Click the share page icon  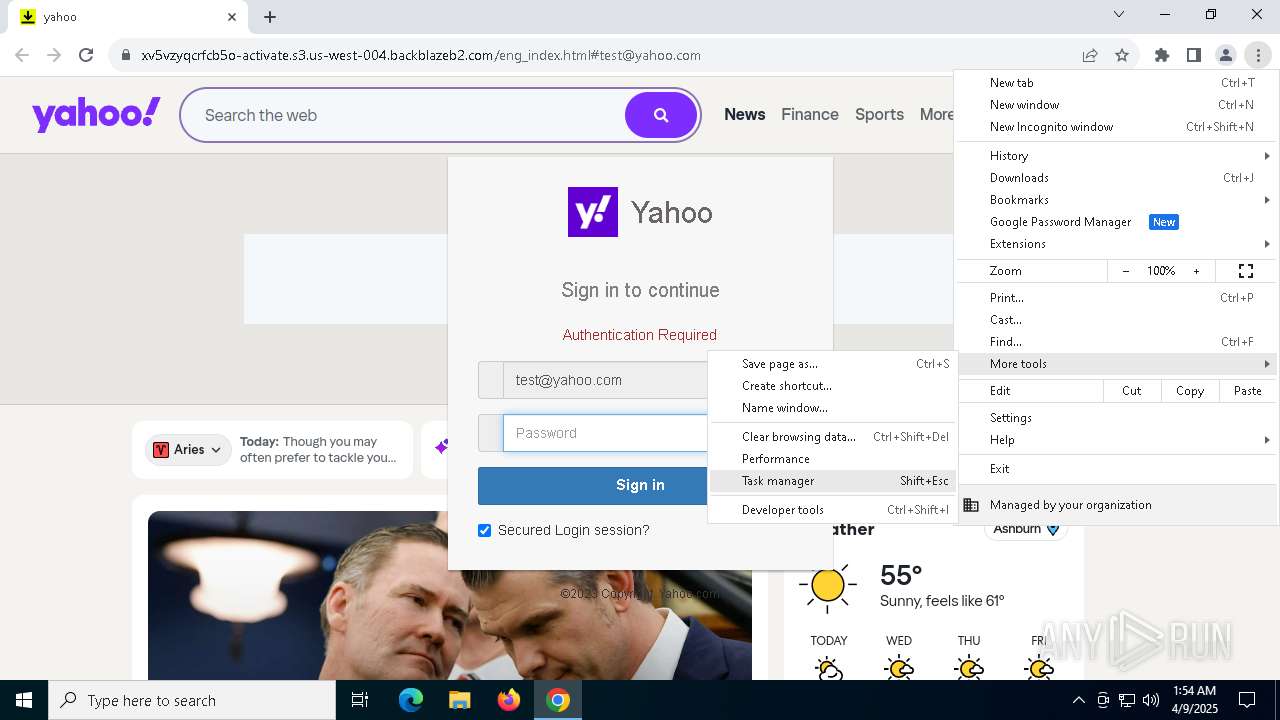point(1090,55)
